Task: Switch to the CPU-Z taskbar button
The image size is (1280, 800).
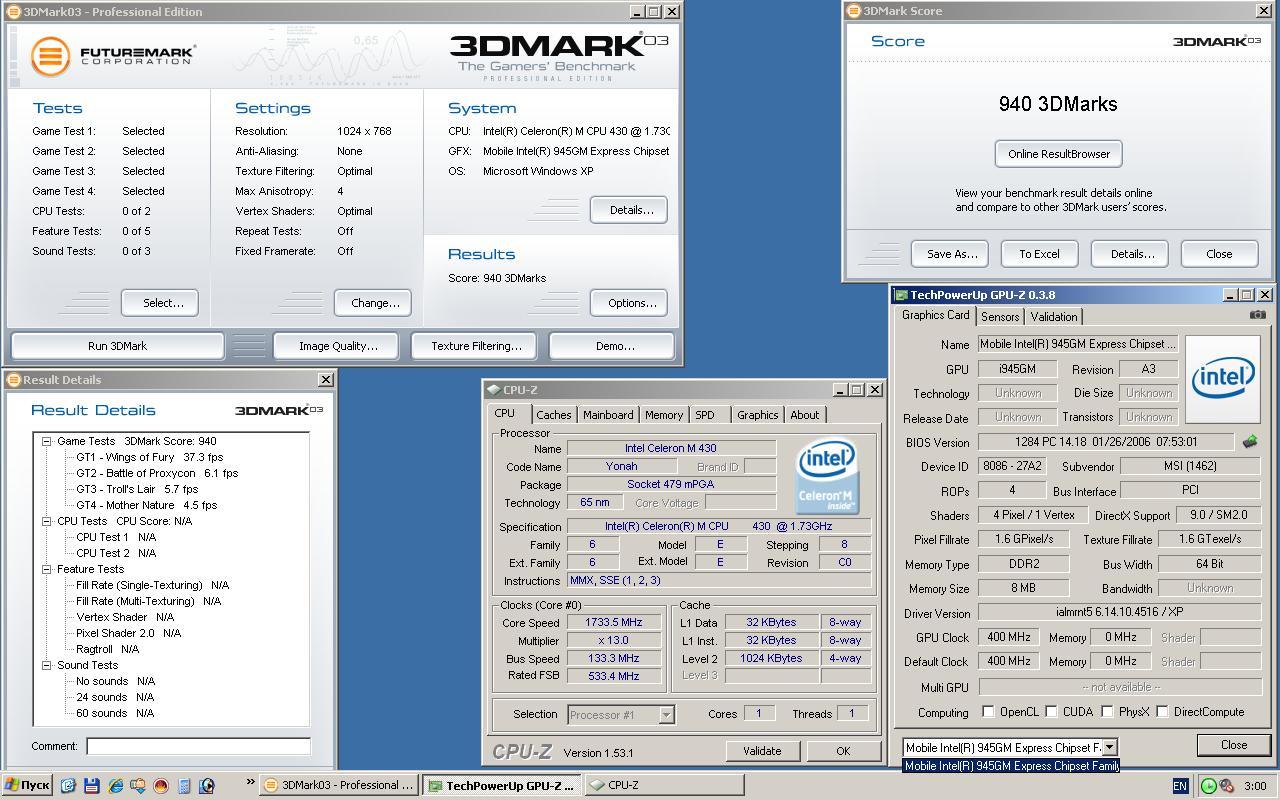Action: coord(666,786)
